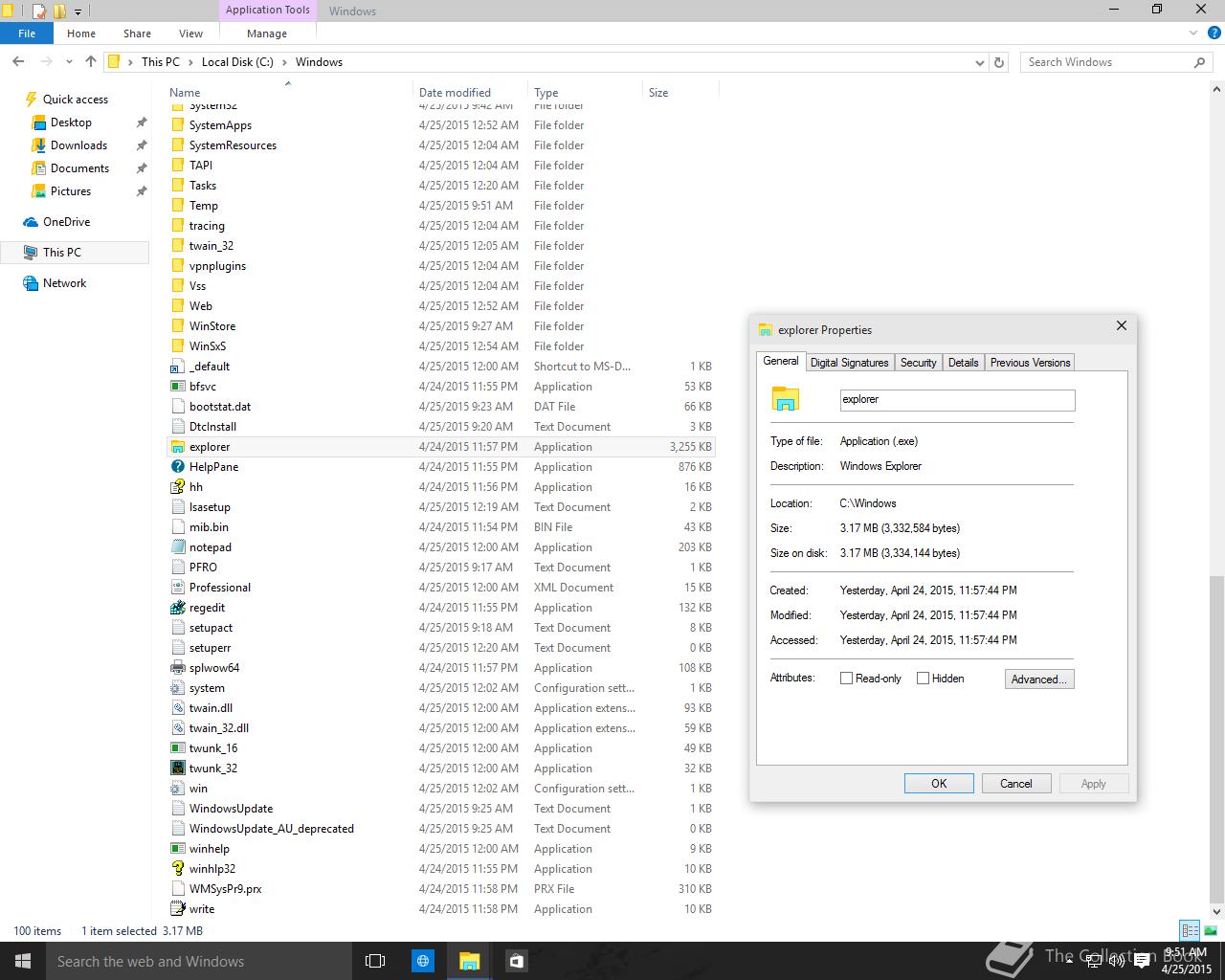Switch to the Details tab

(x=963, y=363)
